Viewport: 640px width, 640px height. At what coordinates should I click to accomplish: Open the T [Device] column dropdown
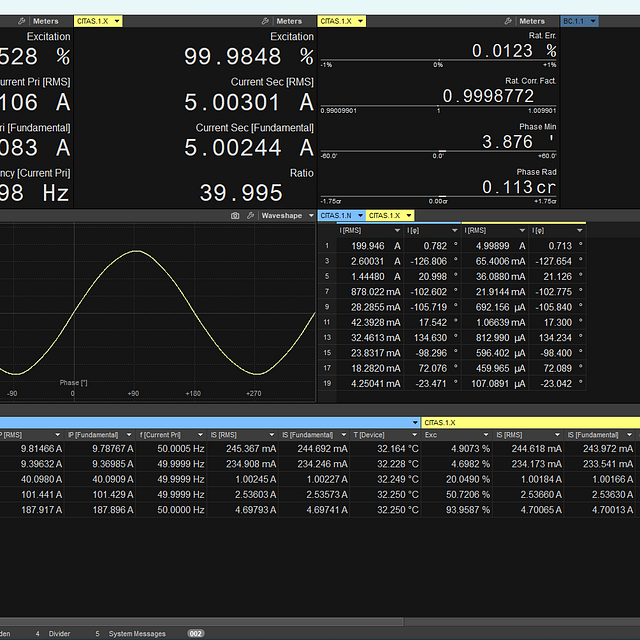tap(415, 435)
